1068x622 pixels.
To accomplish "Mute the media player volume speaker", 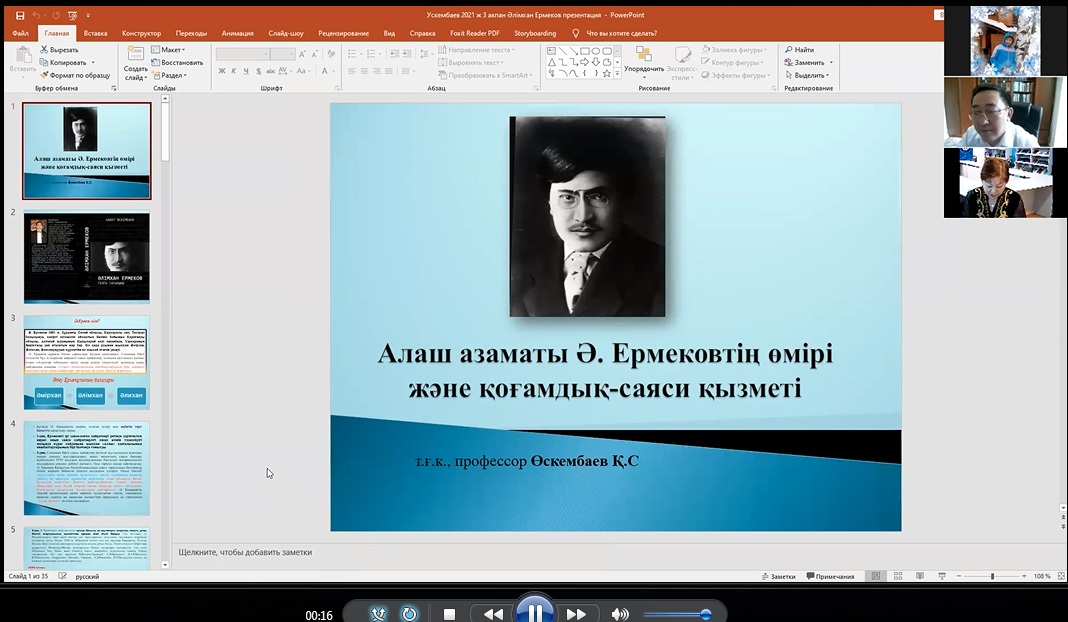I will tap(620, 614).
